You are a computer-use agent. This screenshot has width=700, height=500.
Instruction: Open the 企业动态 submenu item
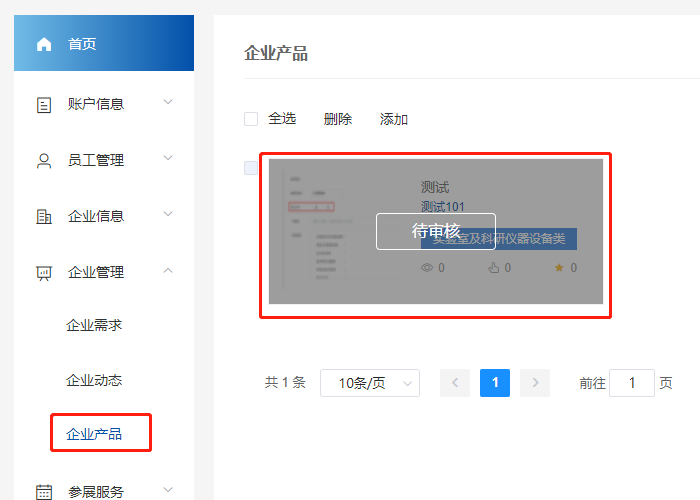coord(94,380)
